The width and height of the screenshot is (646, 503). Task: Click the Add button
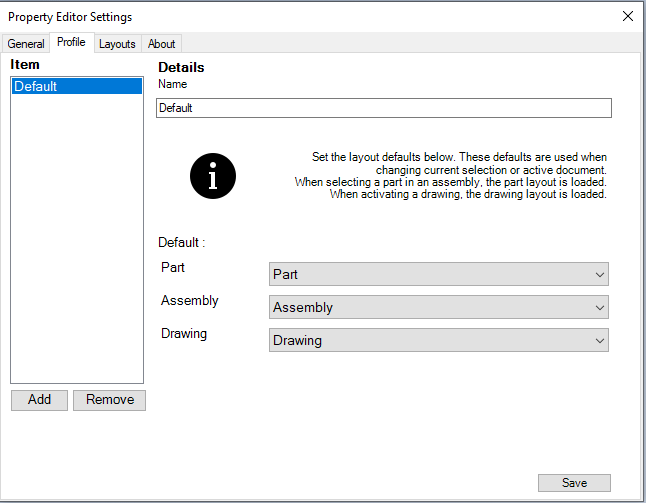(39, 400)
